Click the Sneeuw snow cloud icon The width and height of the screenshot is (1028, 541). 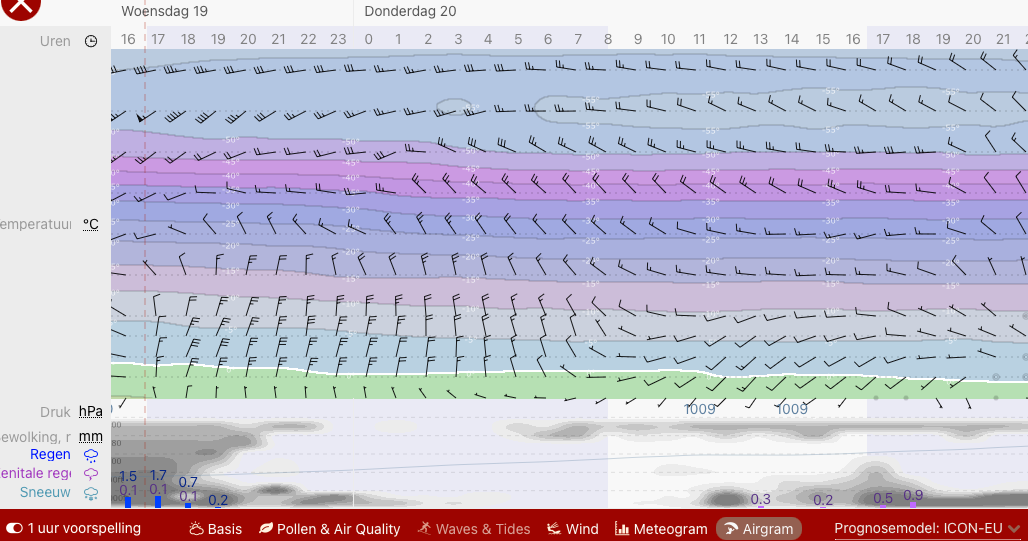91,493
